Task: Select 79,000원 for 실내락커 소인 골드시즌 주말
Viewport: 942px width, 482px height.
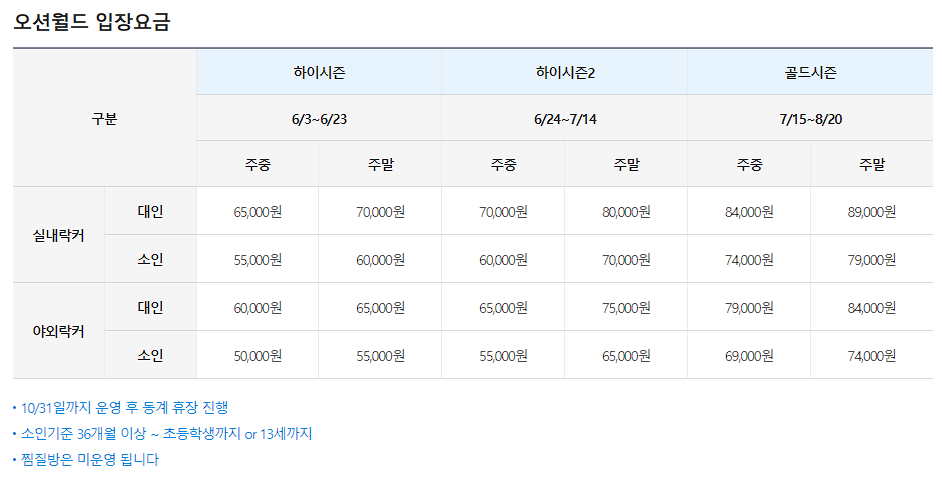Action: tap(872, 260)
